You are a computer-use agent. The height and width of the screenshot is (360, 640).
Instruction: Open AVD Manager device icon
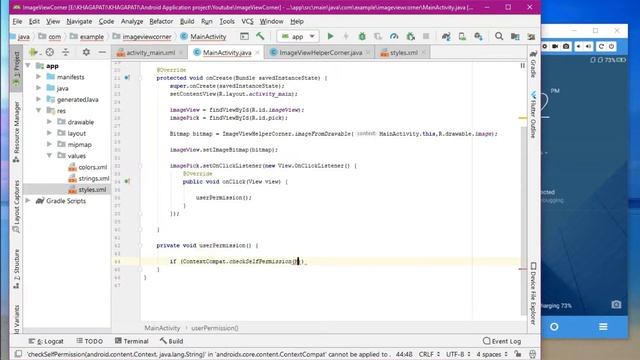point(462,36)
